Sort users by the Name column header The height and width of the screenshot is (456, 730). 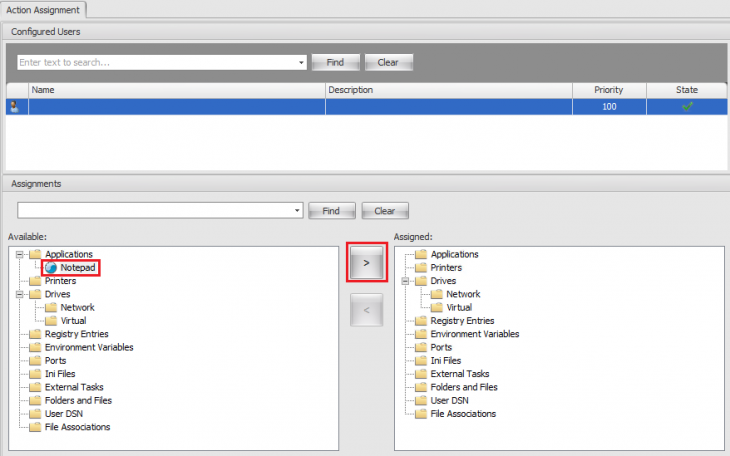pyautogui.click(x=177, y=90)
